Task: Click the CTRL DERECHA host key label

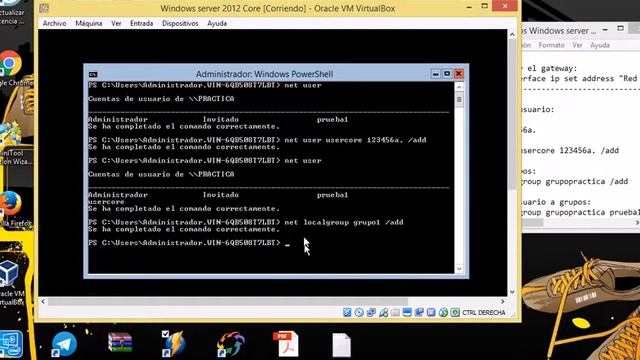Action: (484, 313)
